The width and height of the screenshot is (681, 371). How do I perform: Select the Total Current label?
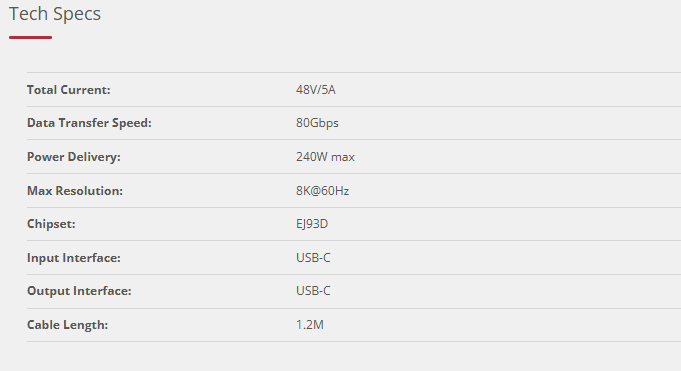(x=69, y=89)
